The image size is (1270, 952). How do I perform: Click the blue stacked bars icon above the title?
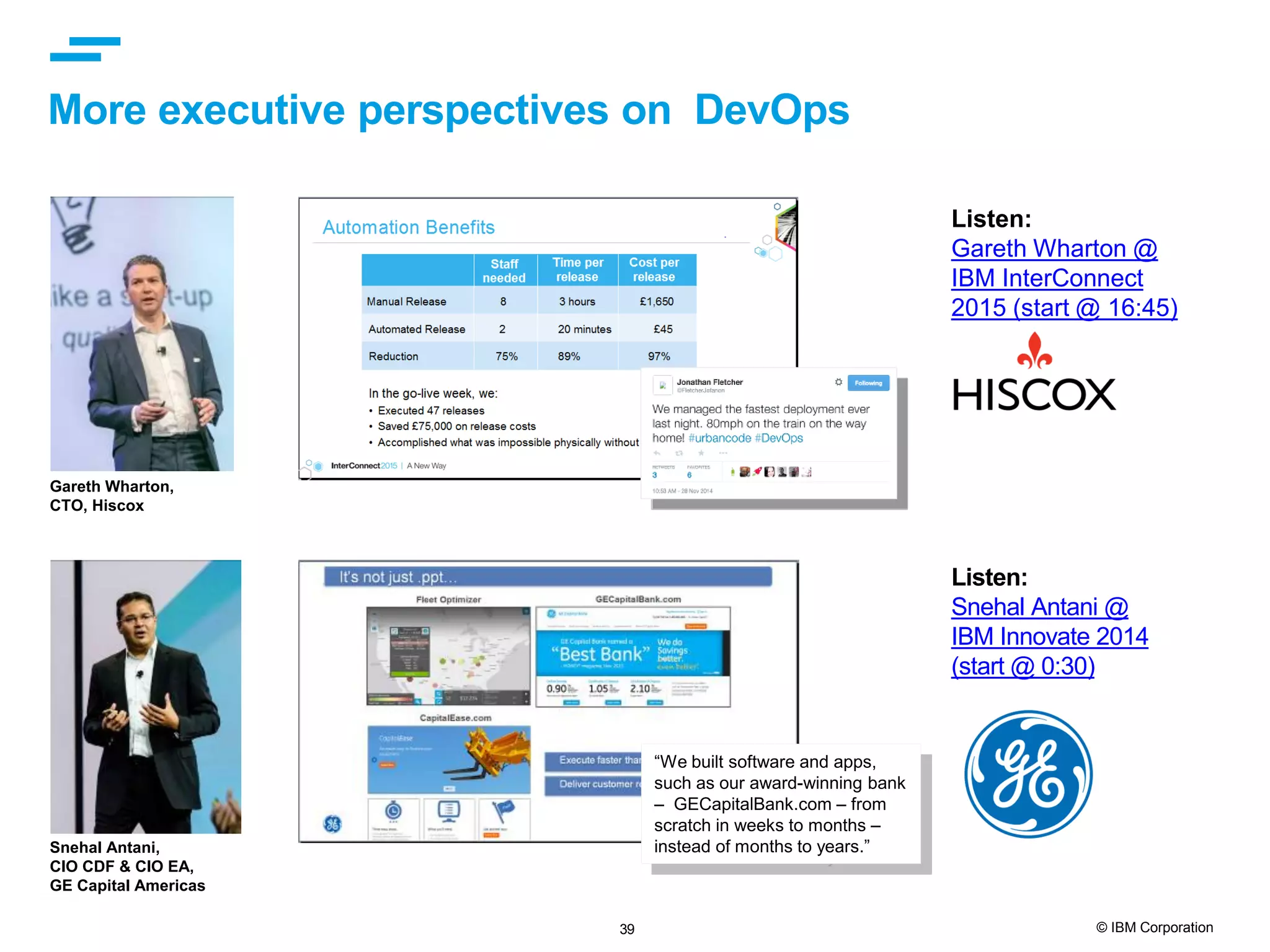click(85, 50)
